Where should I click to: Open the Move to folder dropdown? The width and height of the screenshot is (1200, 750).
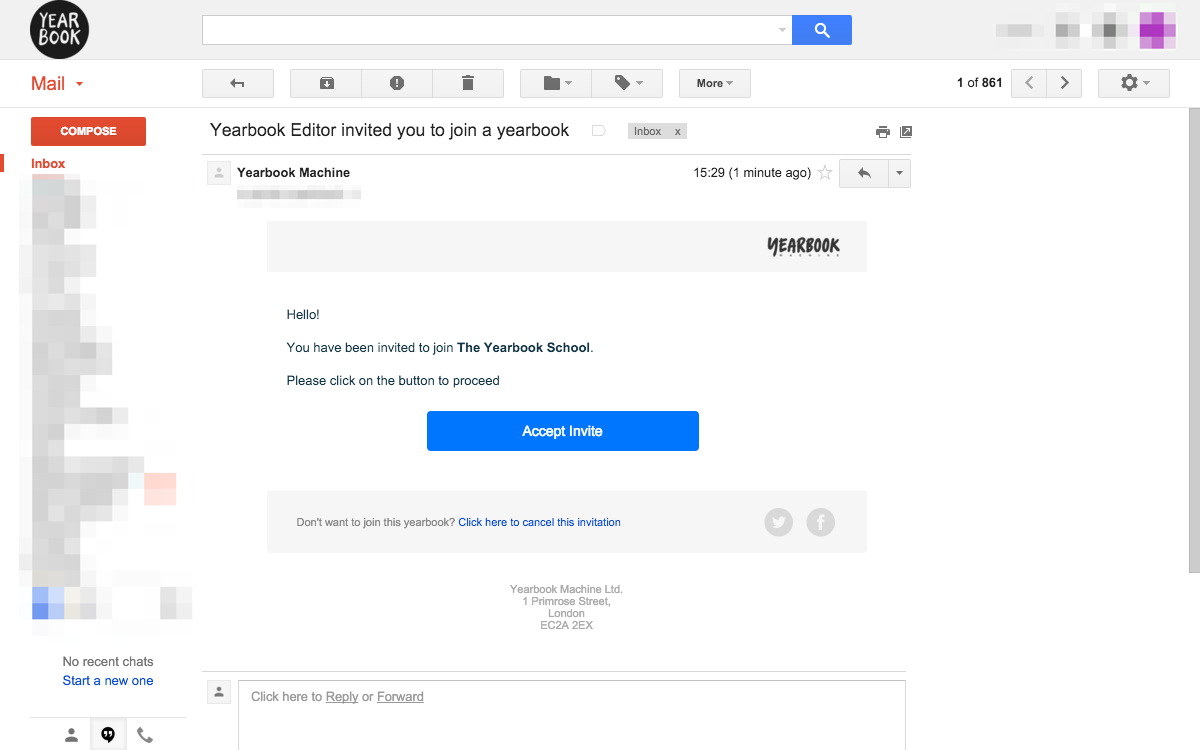pyautogui.click(x=556, y=83)
